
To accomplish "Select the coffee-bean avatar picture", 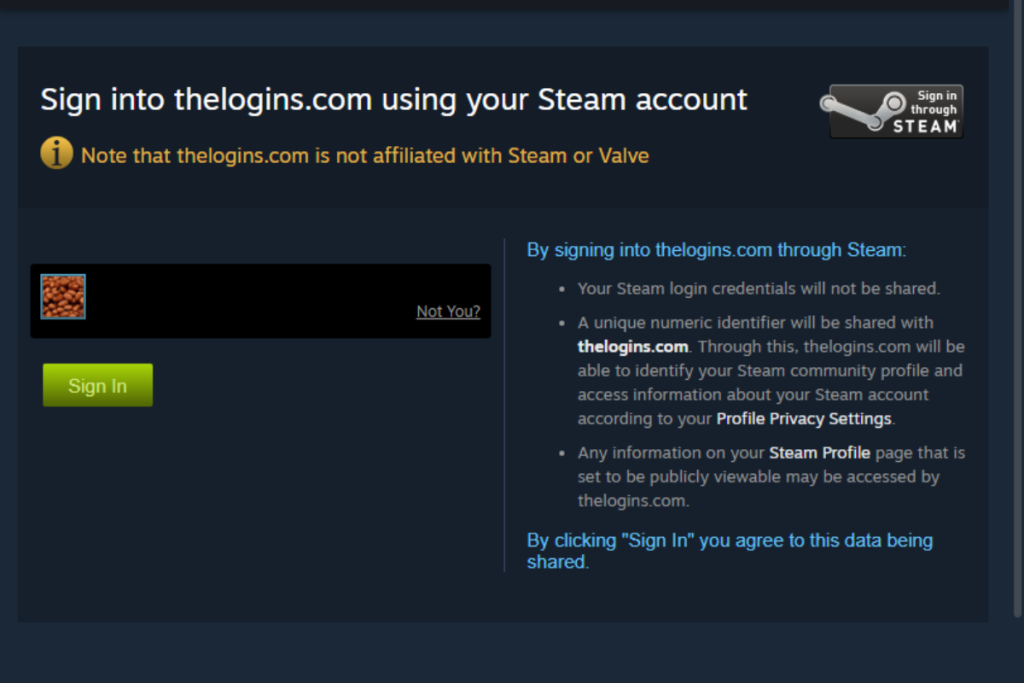I will (63, 296).
